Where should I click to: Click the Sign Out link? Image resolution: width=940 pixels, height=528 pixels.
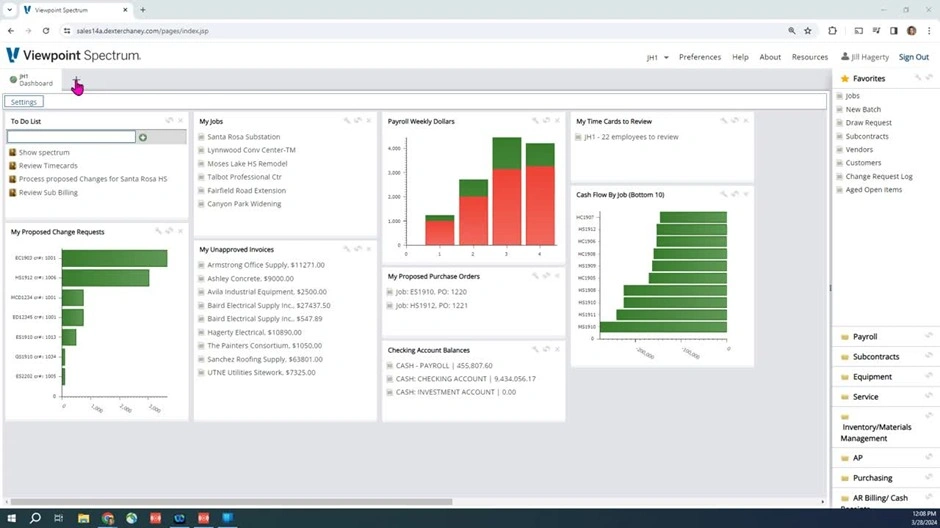[913, 57]
